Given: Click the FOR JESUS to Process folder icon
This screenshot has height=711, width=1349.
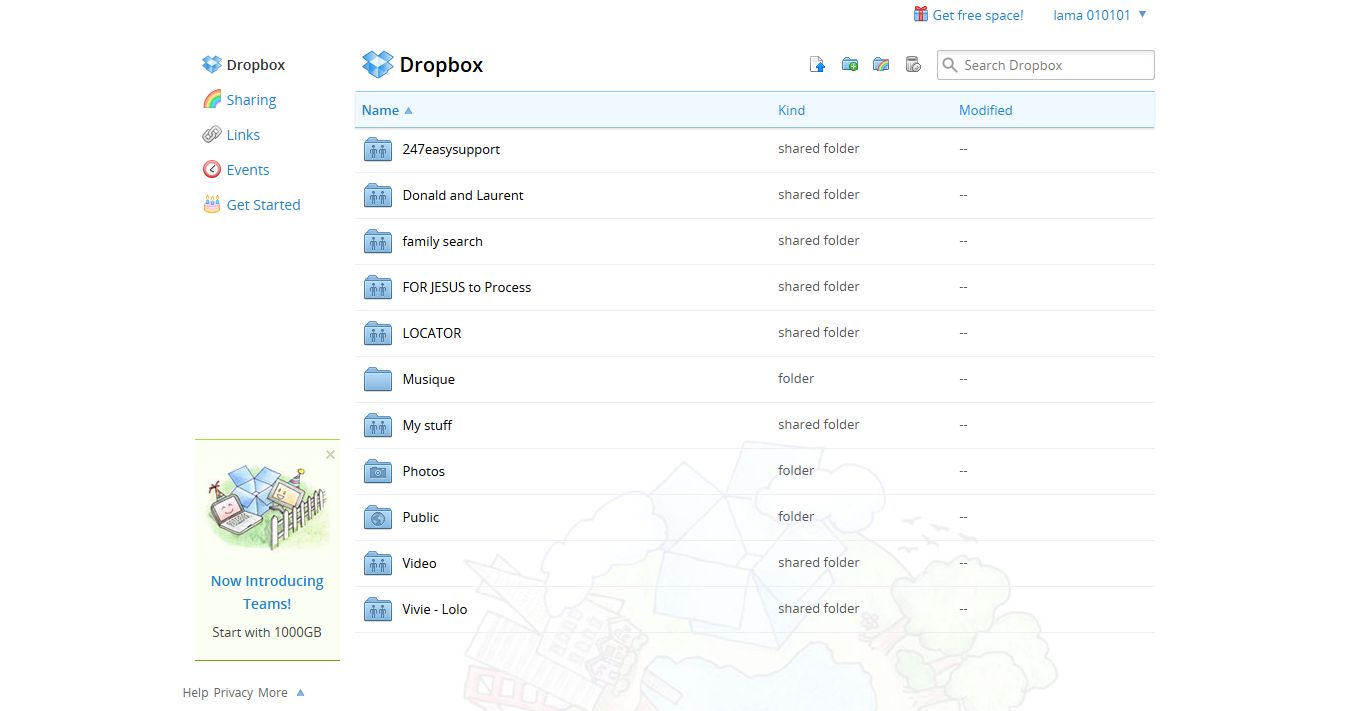Looking at the screenshot, I should tap(378, 287).
